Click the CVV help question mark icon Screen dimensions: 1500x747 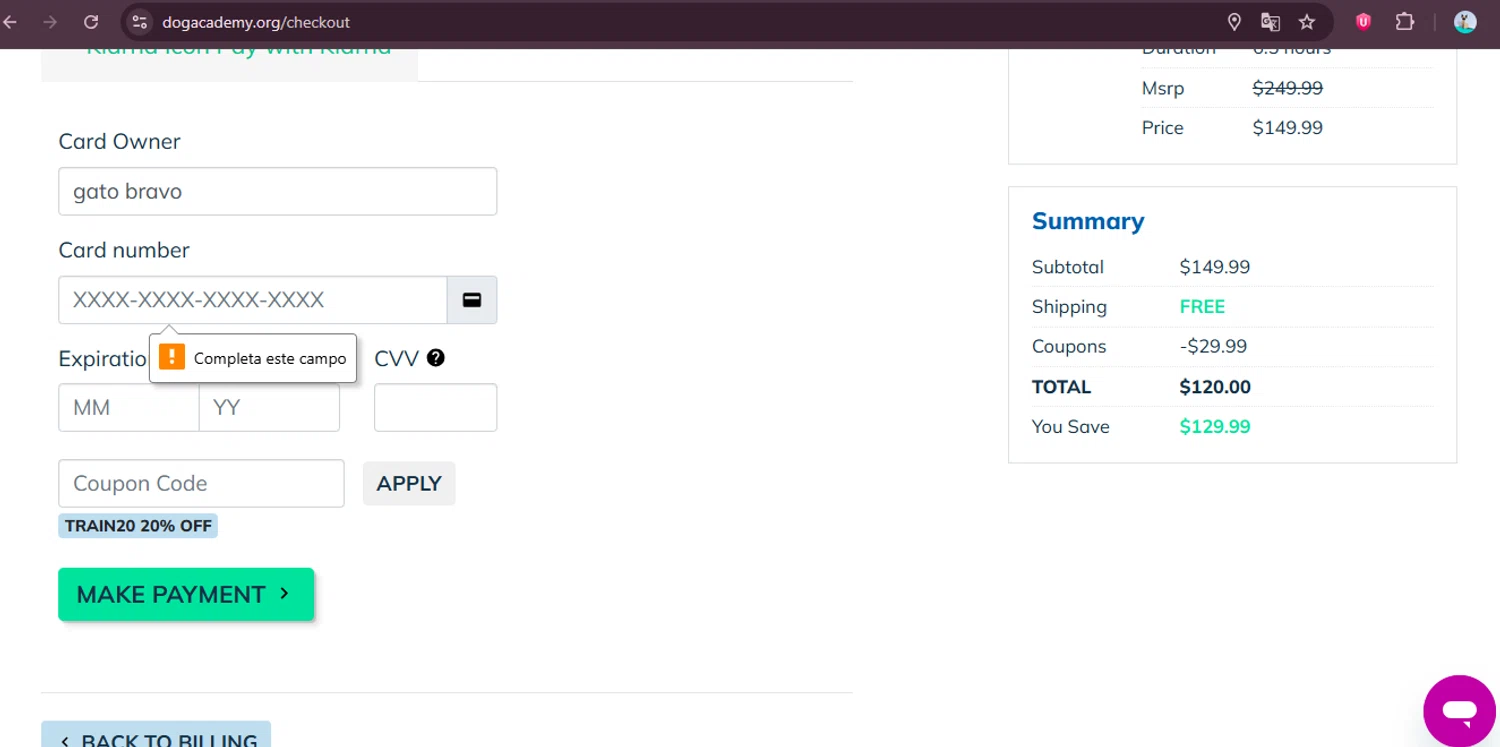[436, 358]
